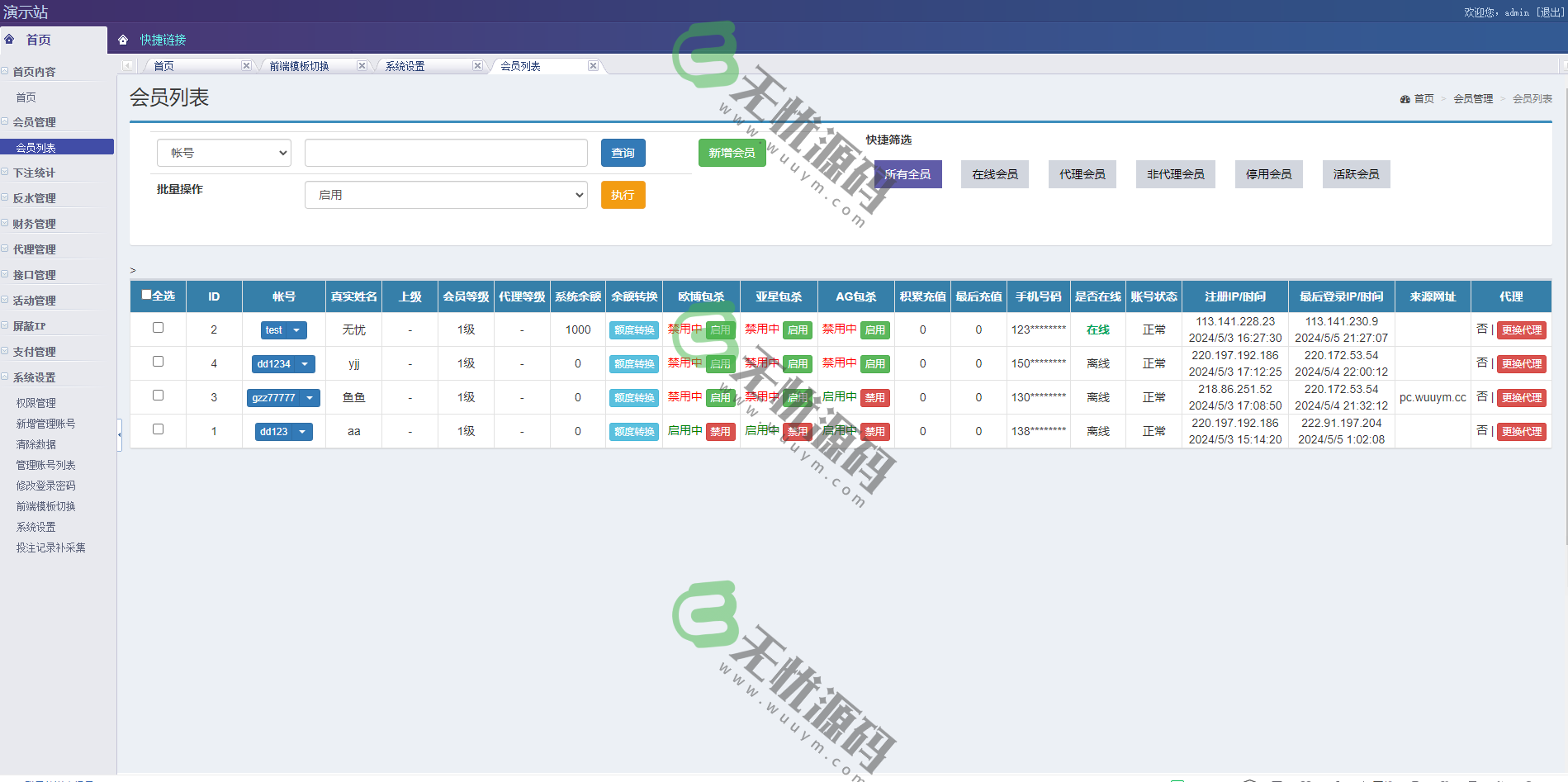Open the 批量操作 dropdown showing 启用
This screenshot has height=782, width=1568.
(446, 195)
